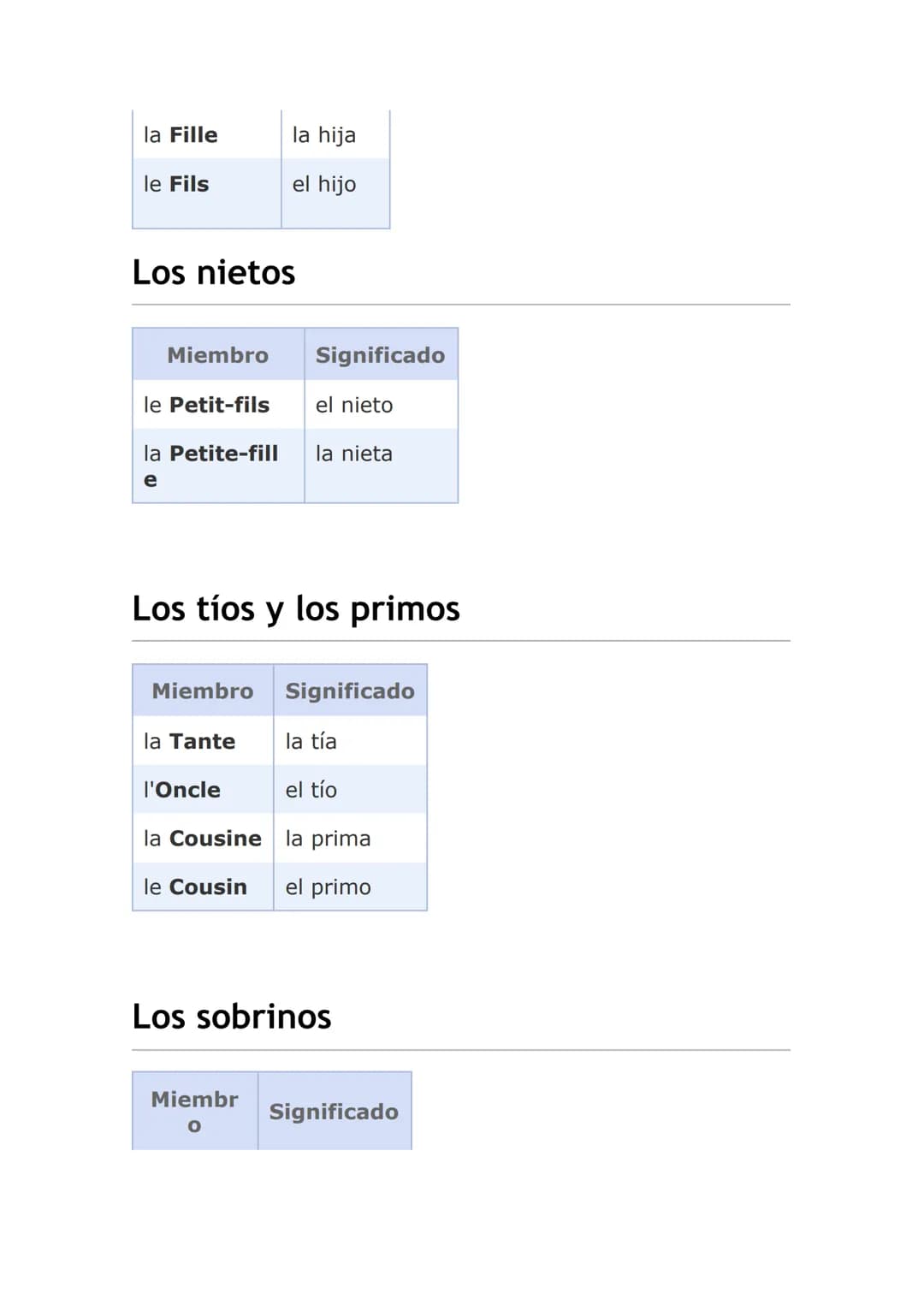Select the 'l'Oncle' cell
Image resolution: width=924 pixels, height=1305 pixels.
(203, 790)
